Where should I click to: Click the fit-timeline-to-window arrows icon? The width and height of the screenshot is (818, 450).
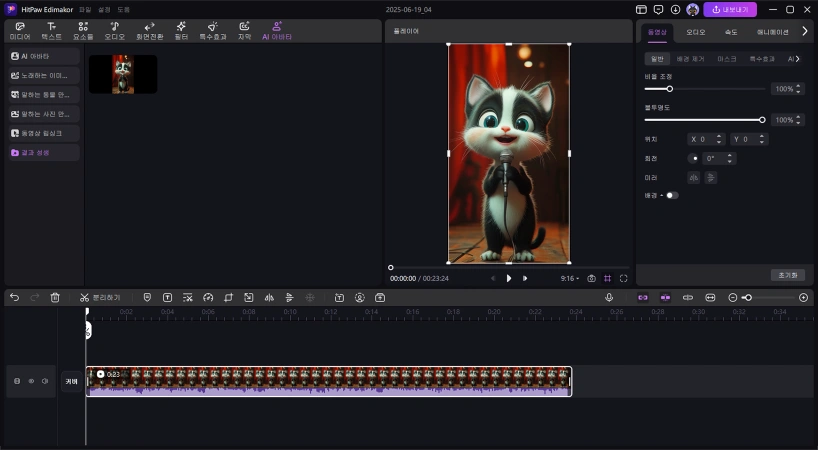click(x=710, y=297)
